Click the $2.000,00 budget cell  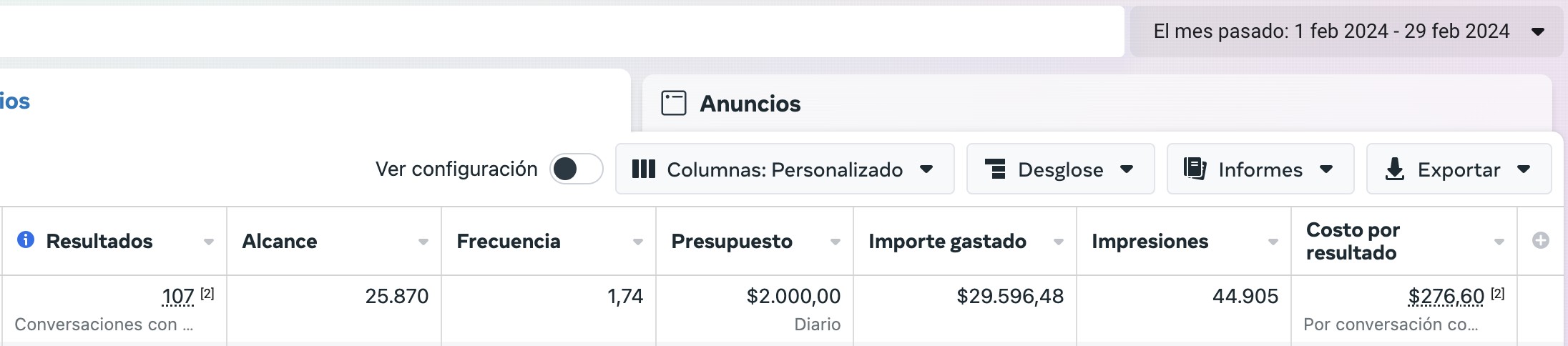[x=793, y=296]
